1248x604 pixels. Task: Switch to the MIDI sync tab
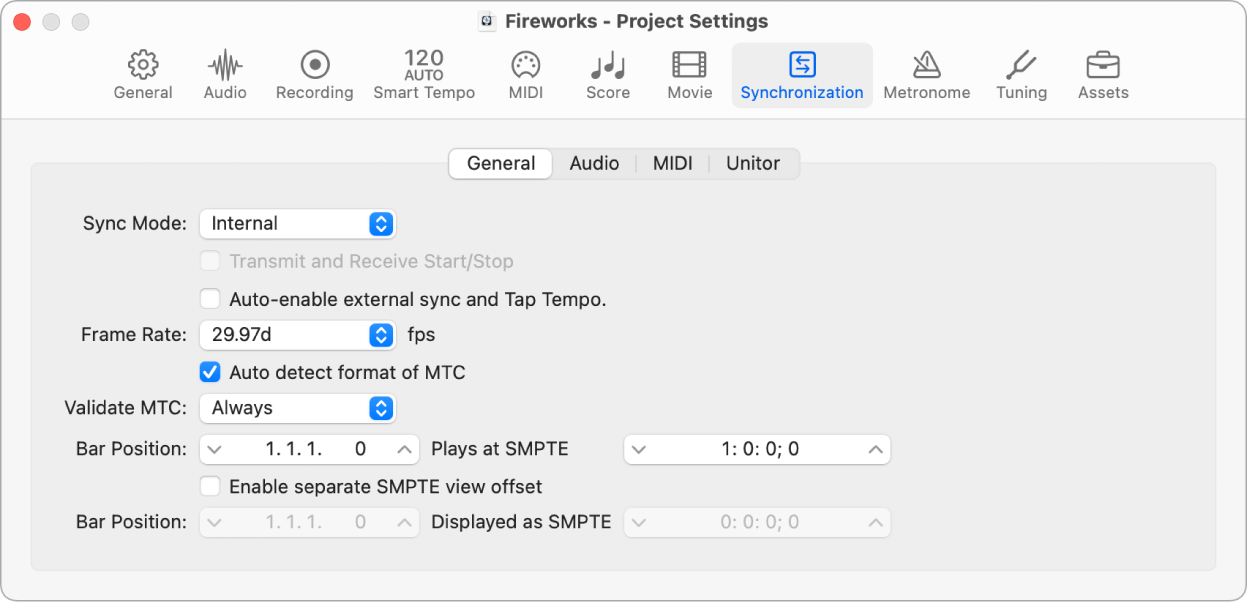coord(672,163)
